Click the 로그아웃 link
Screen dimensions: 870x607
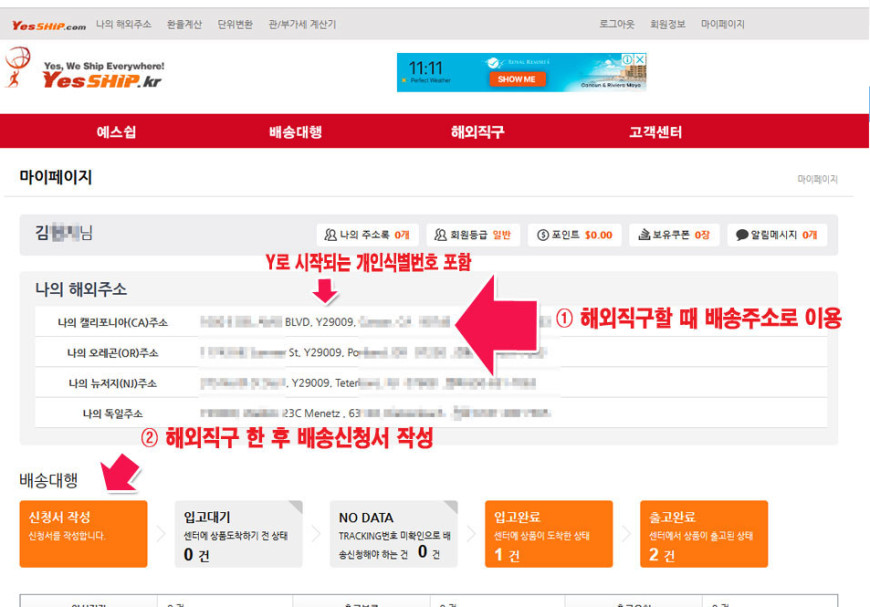616,24
